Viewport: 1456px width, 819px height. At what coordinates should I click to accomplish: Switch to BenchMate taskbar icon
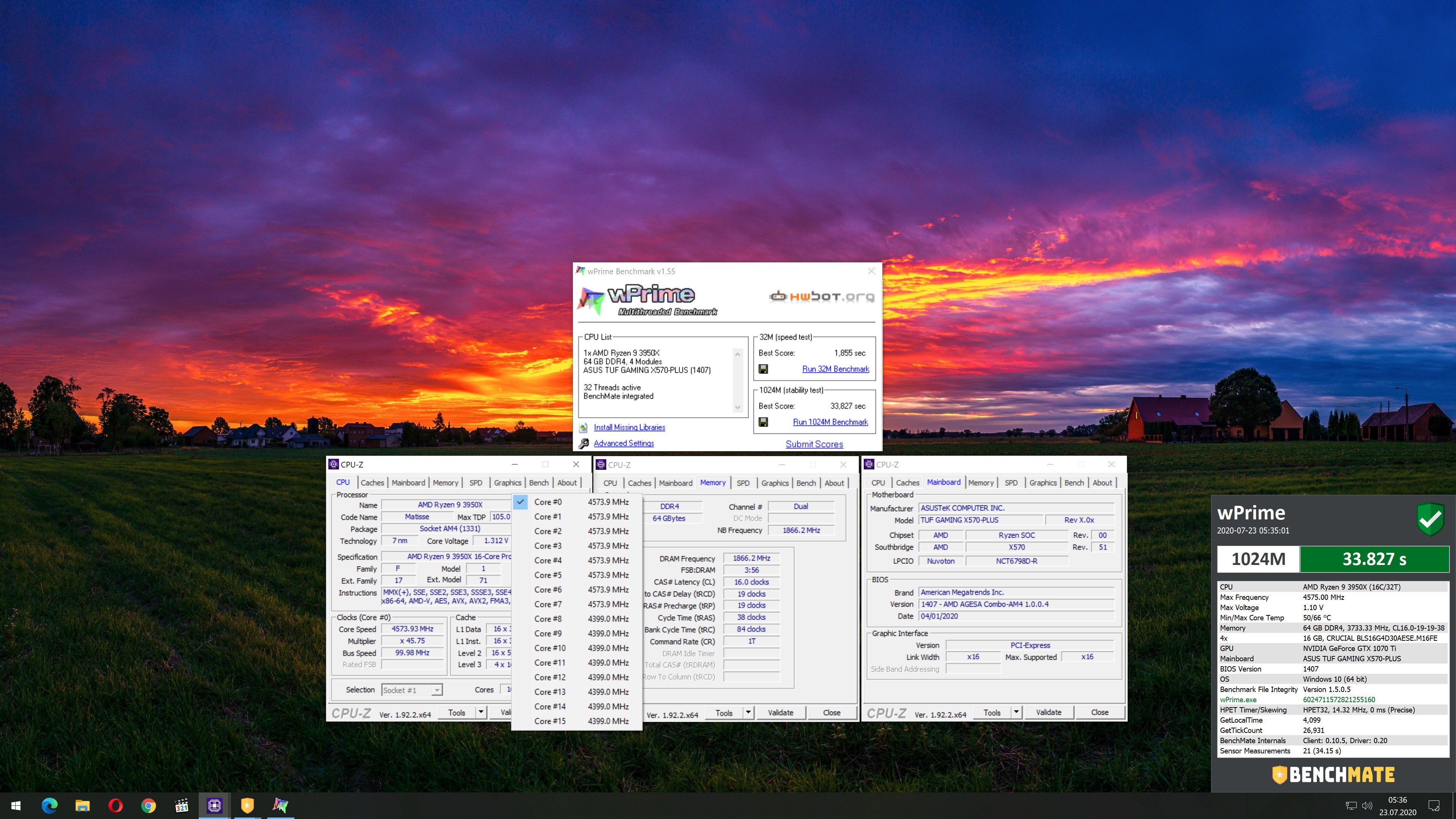(x=247, y=805)
